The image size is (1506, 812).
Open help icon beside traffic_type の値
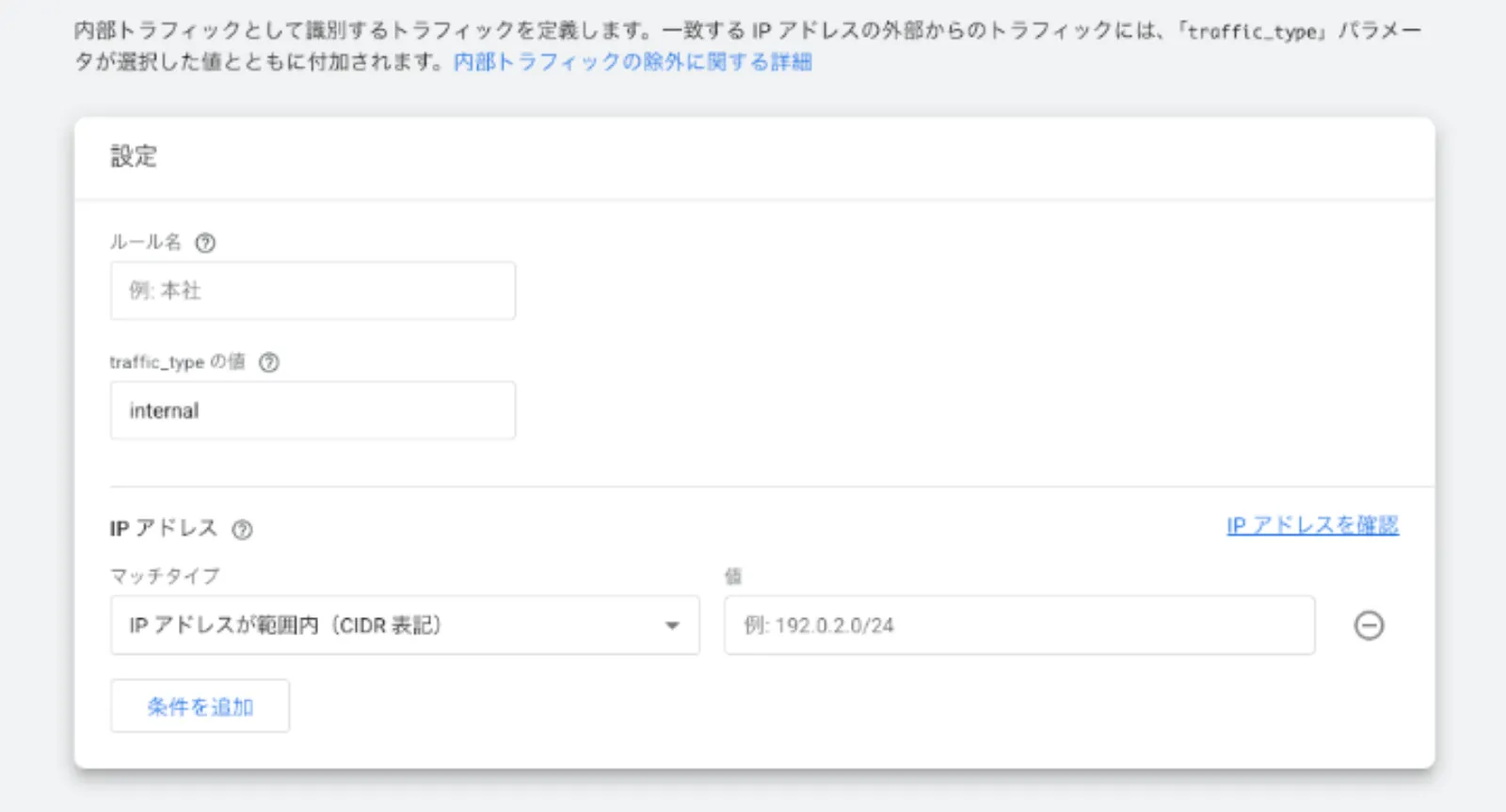(269, 362)
